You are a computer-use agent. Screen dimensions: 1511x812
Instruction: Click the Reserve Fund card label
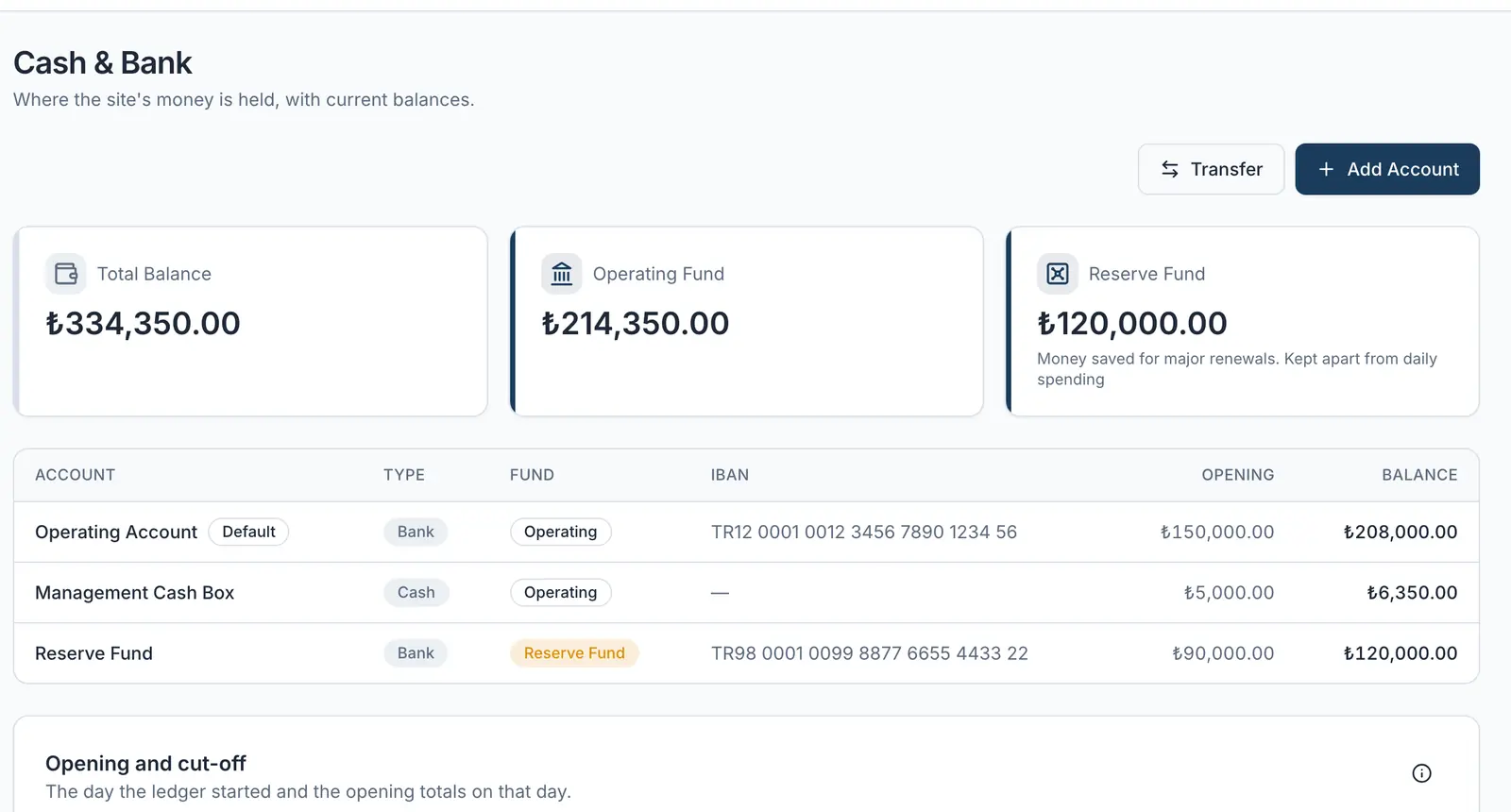tap(1146, 274)
